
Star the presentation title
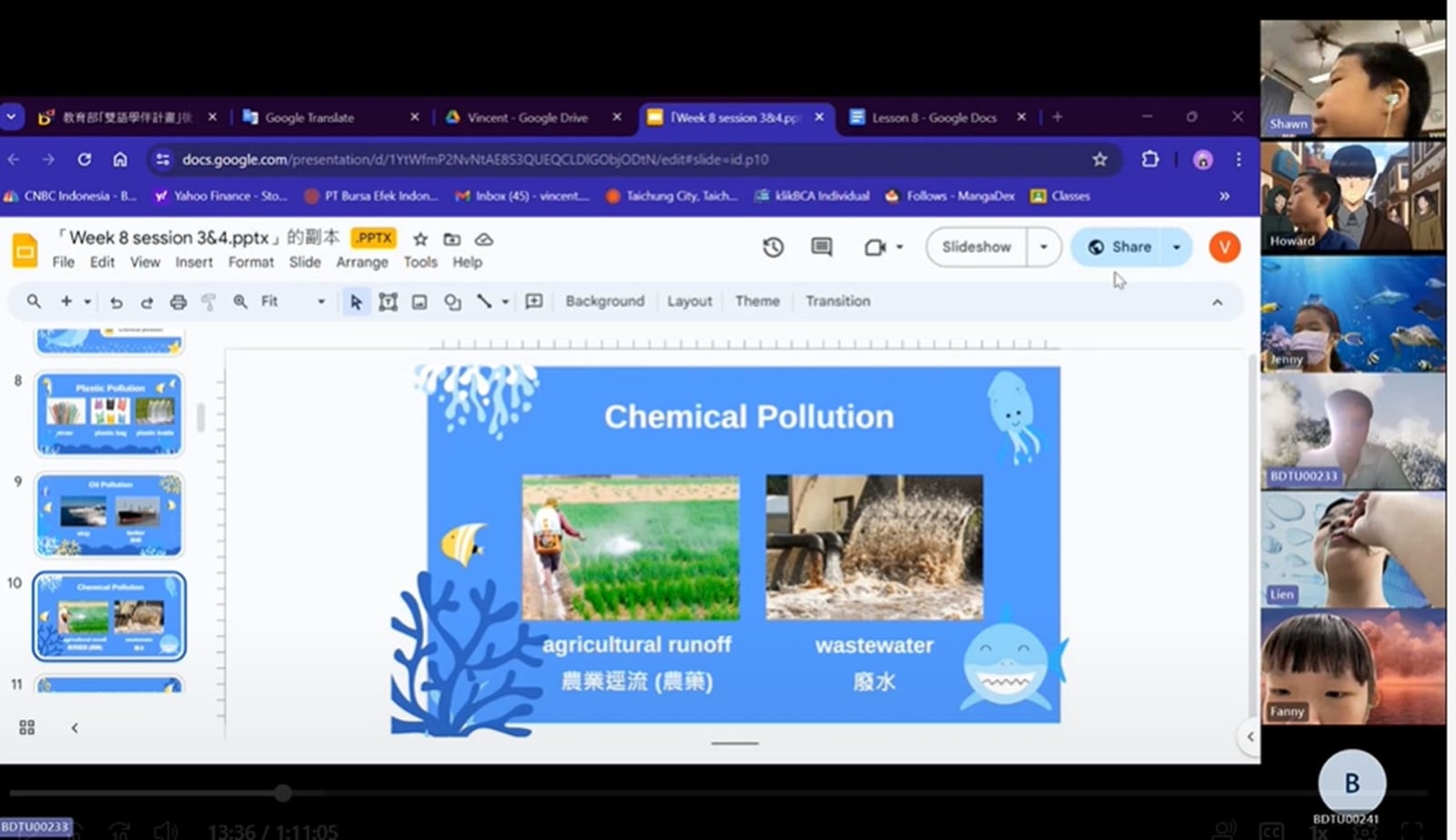pos(420,238)
